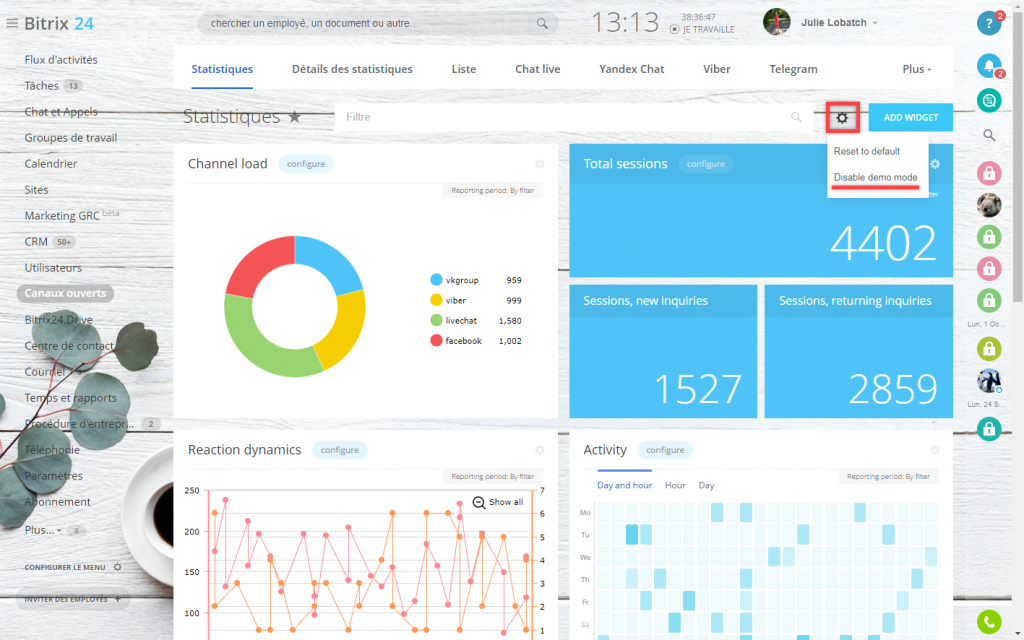Click the Filtre input field
The image size is (1024, 640).
[x=573, y=118]
